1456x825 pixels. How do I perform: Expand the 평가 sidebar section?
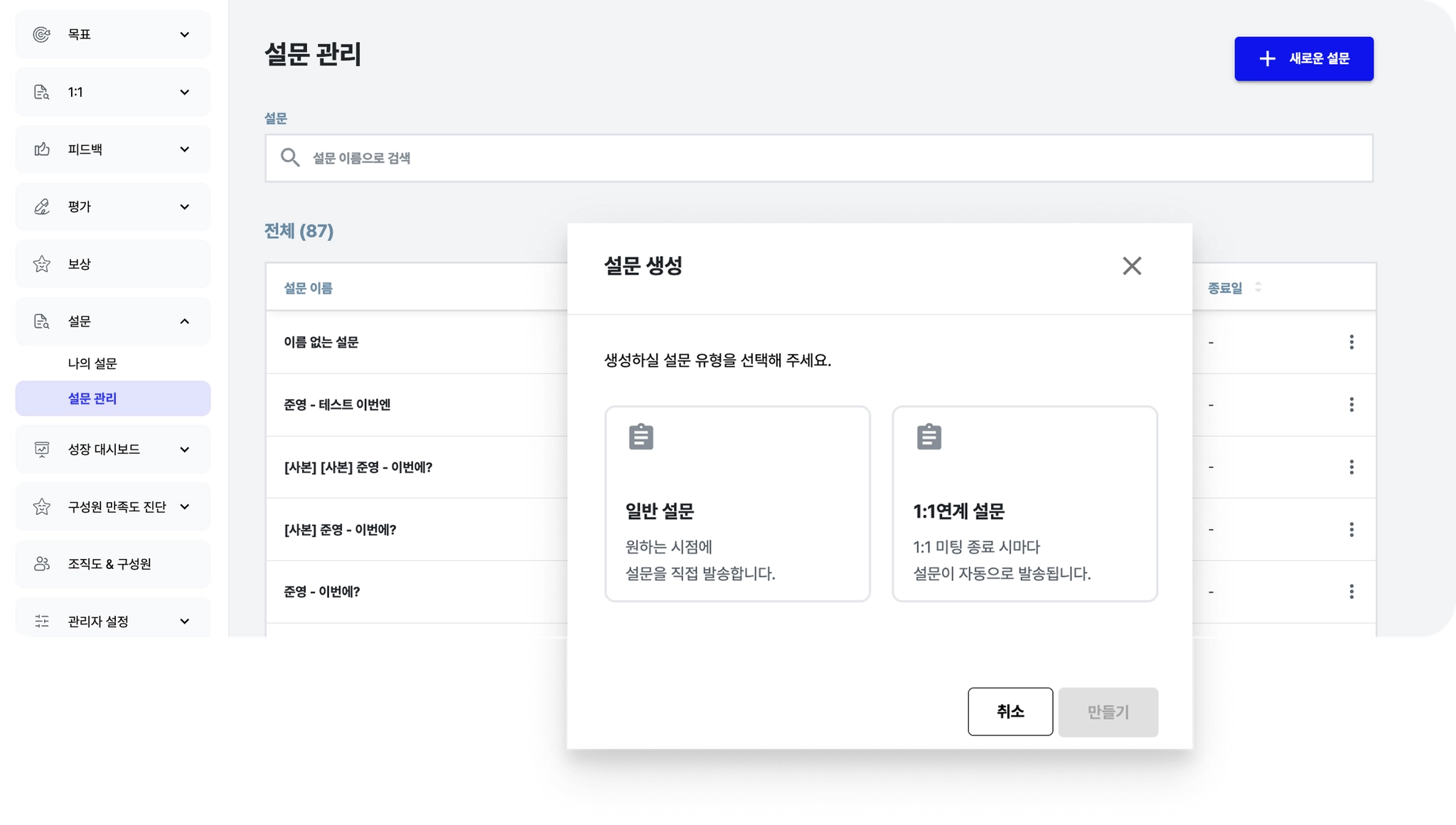coord(184,207)
